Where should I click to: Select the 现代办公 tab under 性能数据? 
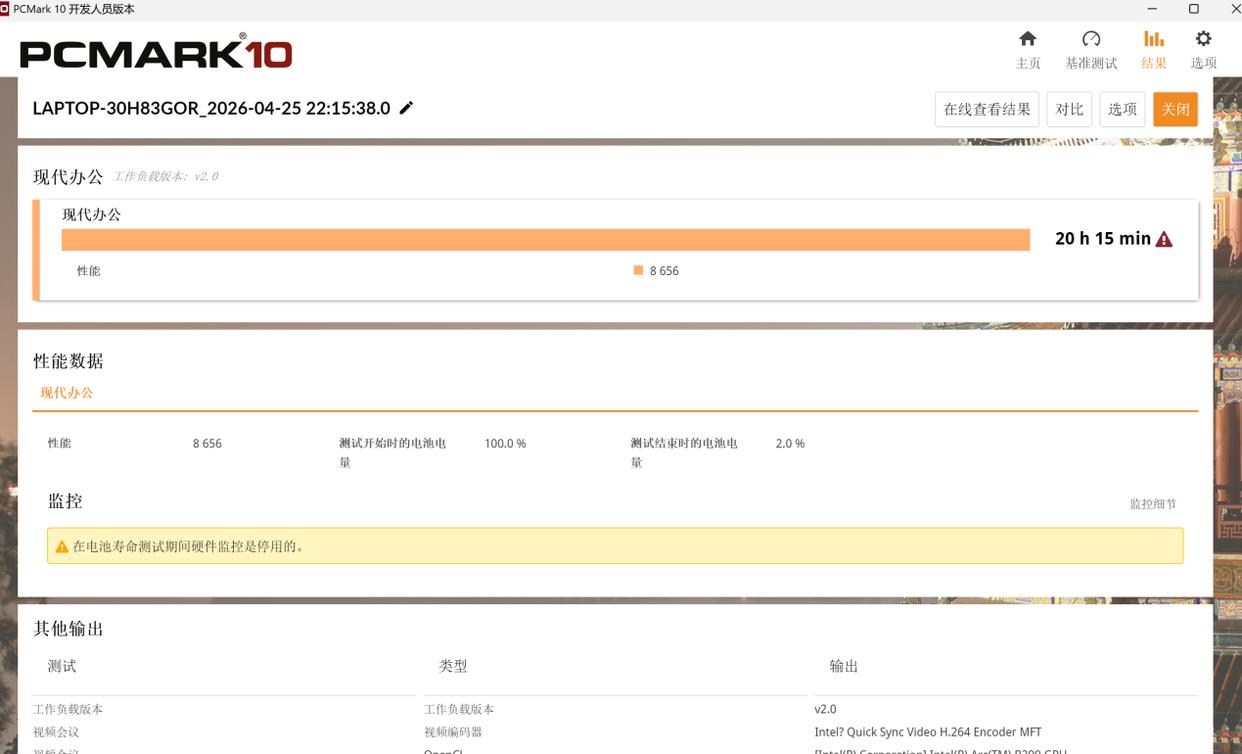click(67, 393)
